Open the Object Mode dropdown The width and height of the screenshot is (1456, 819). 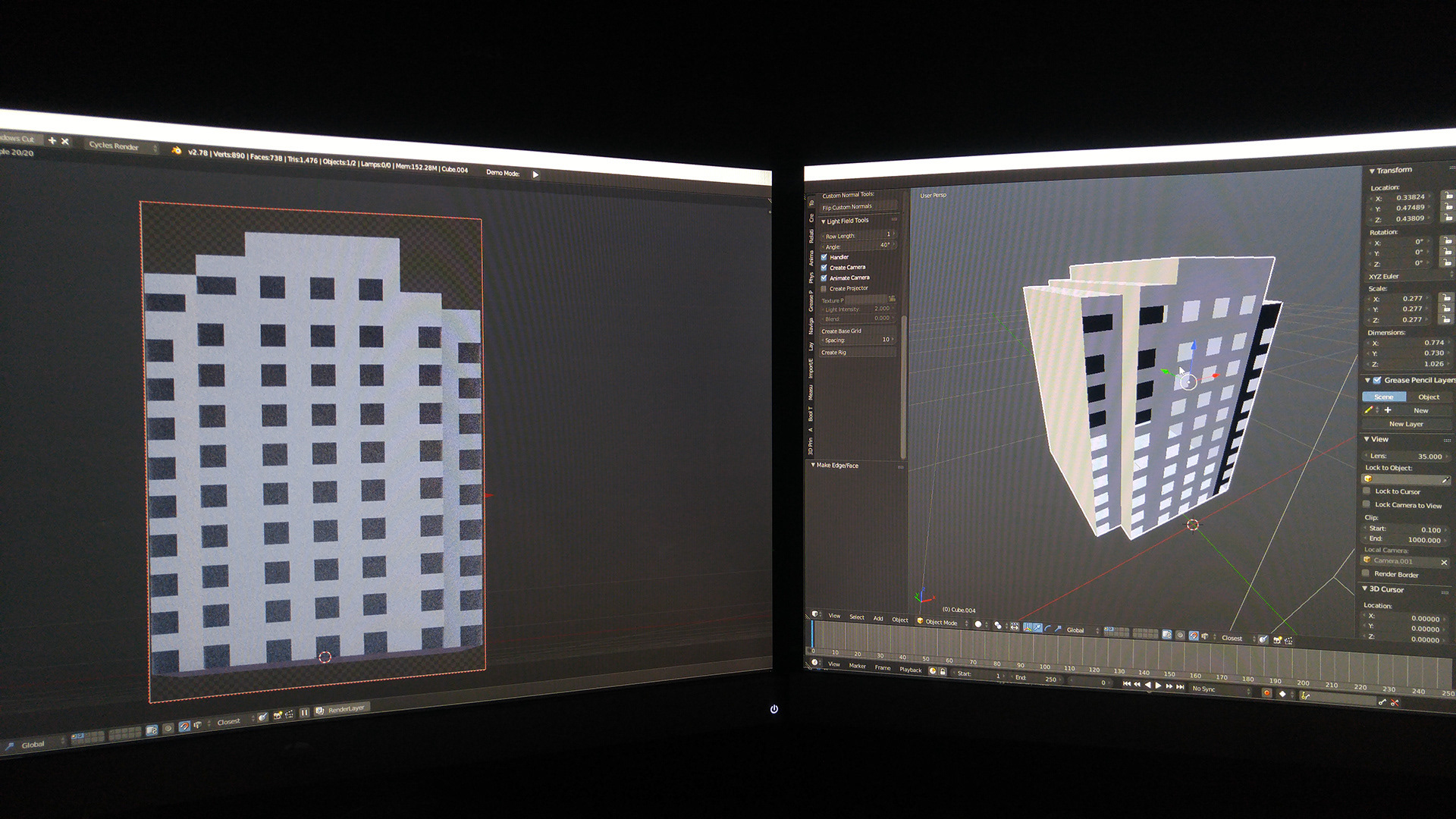tap(942, 623)
